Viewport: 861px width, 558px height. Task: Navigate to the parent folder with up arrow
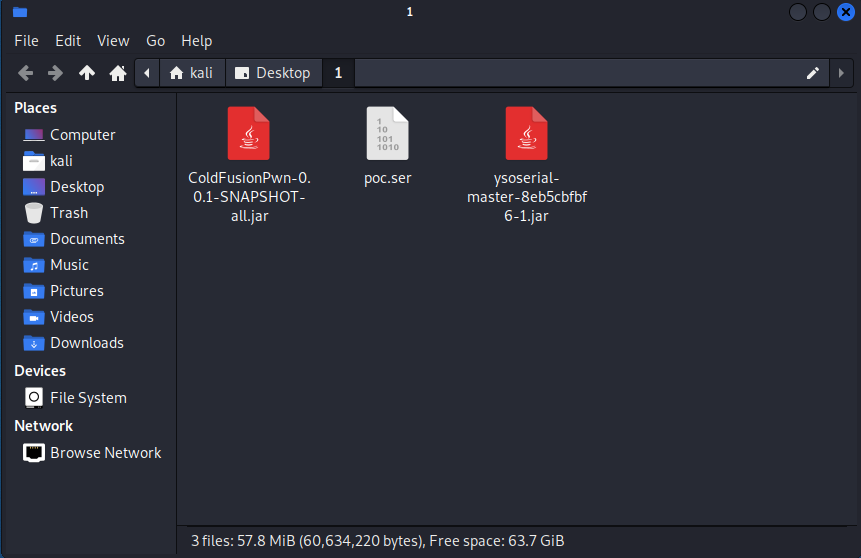[87, 73]
